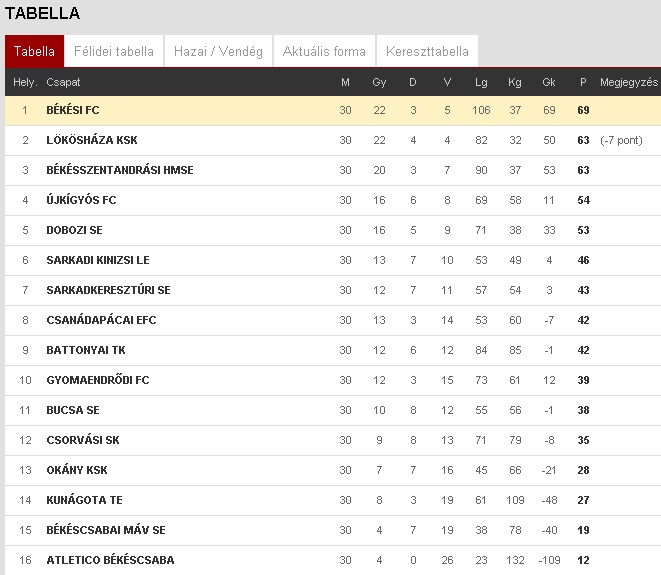
Task: Click the P points column header
Action: 583,82
